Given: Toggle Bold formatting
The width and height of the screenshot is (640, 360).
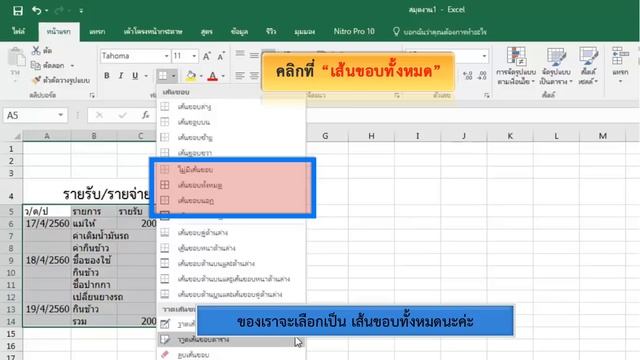Looking at the screenshot, I should (107, 76).
